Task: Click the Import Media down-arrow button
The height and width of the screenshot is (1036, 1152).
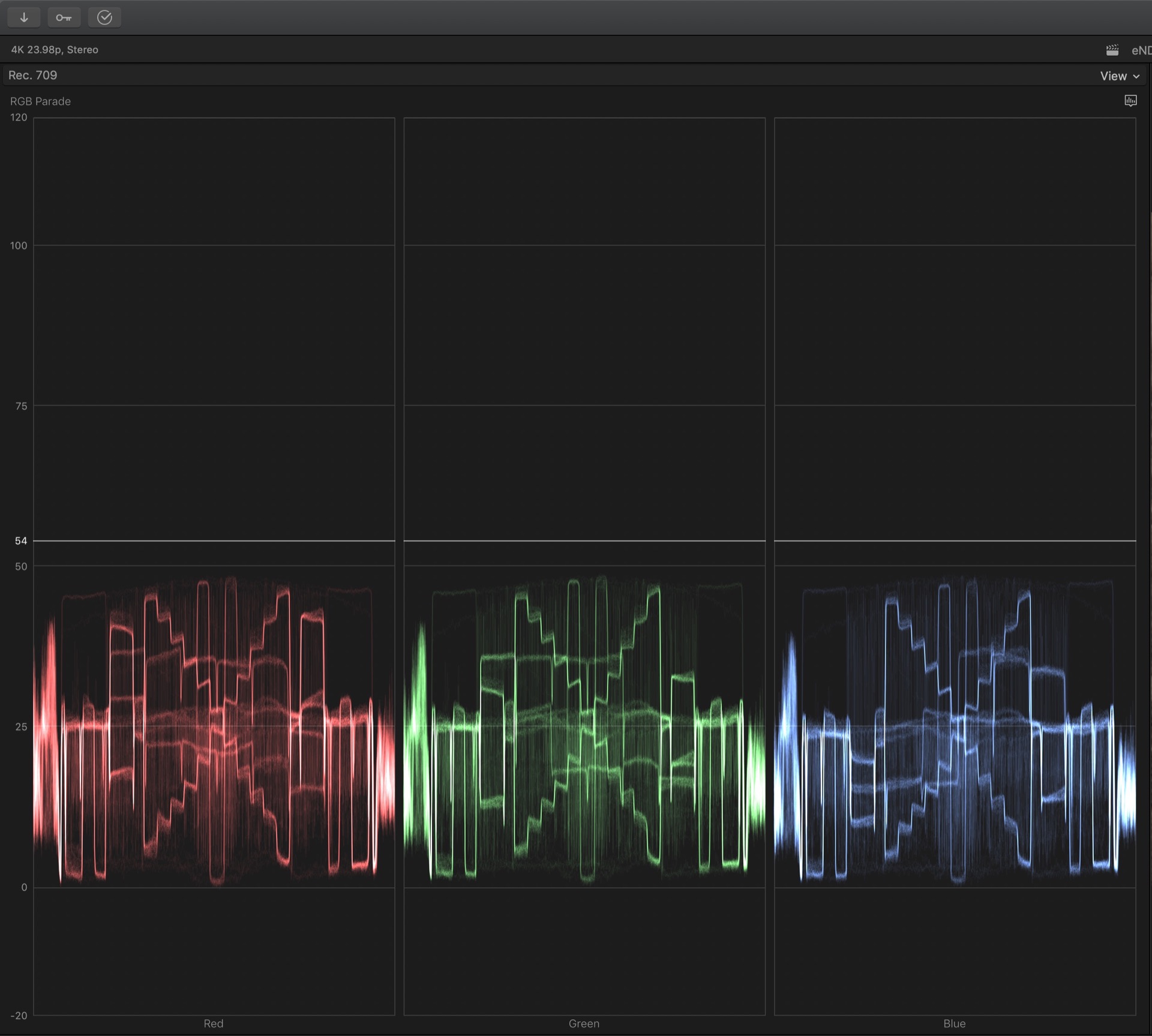Action: click(24, 17)
